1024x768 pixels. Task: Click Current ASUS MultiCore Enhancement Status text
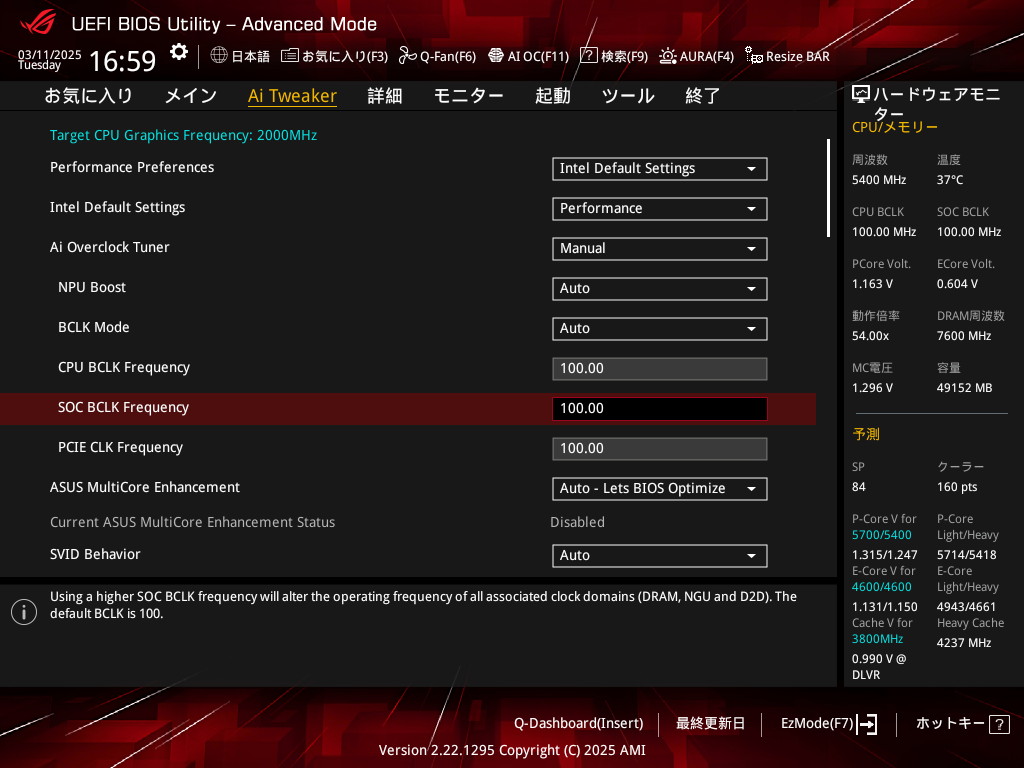tap(193, 522)
